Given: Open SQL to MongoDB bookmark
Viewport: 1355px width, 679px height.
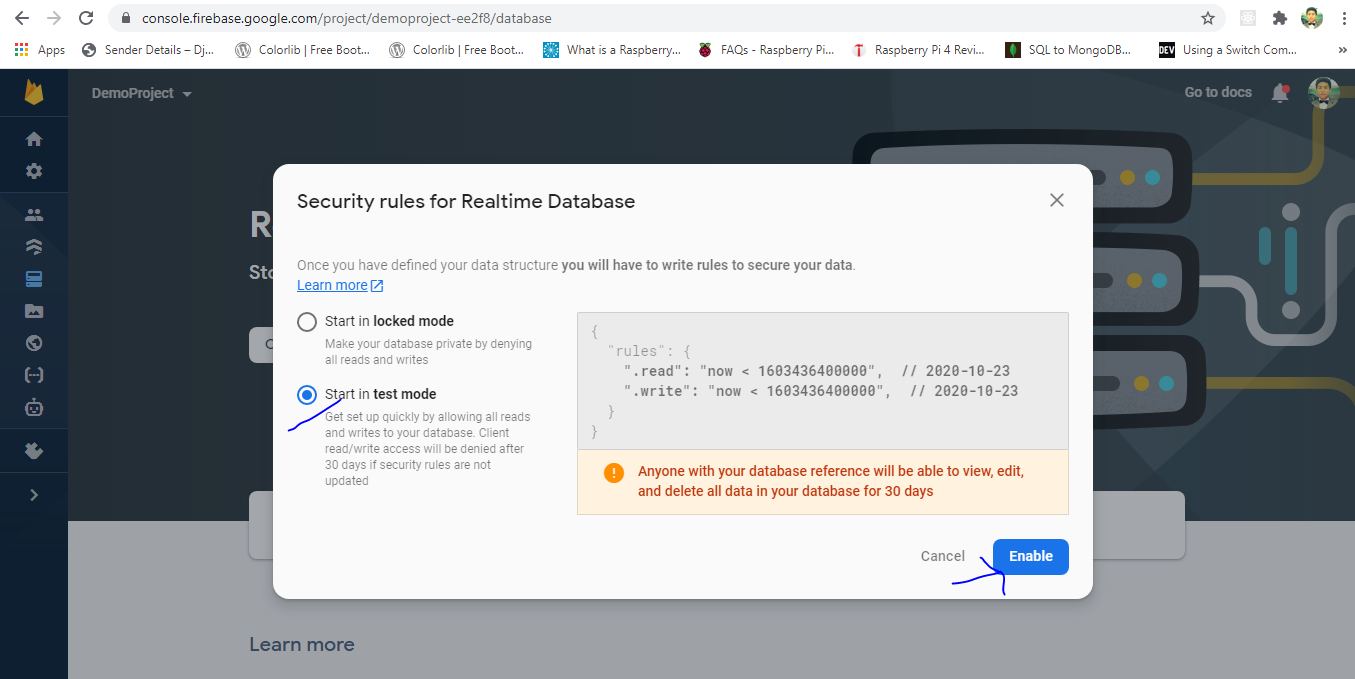Looking at the screenshot, I should (x=1069, y=50).
